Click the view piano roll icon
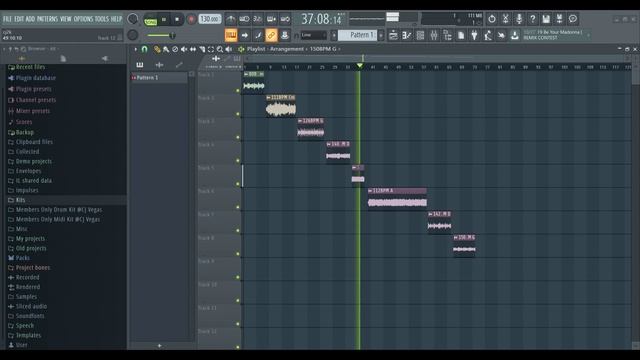 point(407,36)
